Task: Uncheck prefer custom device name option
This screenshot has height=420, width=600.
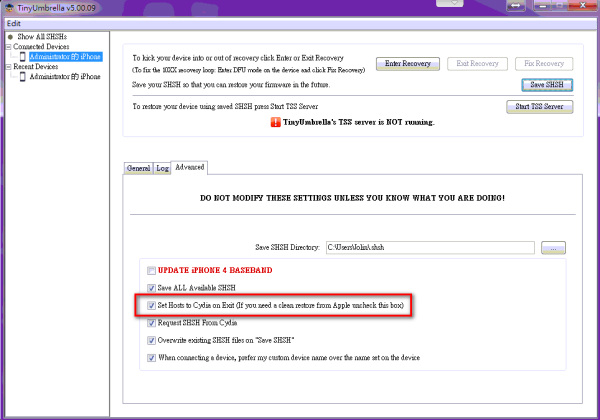Action: coord(151,357)
